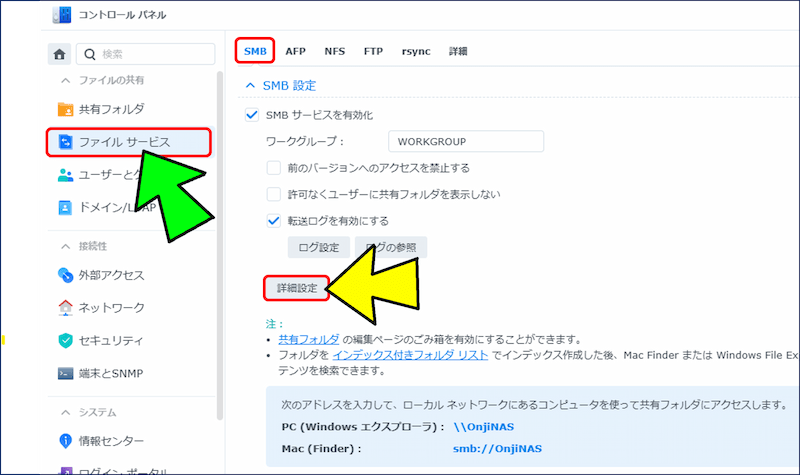Open the Info Center (情報センター) icon
The height and width of the screenshot is (475, 800).
pos(65,441)
